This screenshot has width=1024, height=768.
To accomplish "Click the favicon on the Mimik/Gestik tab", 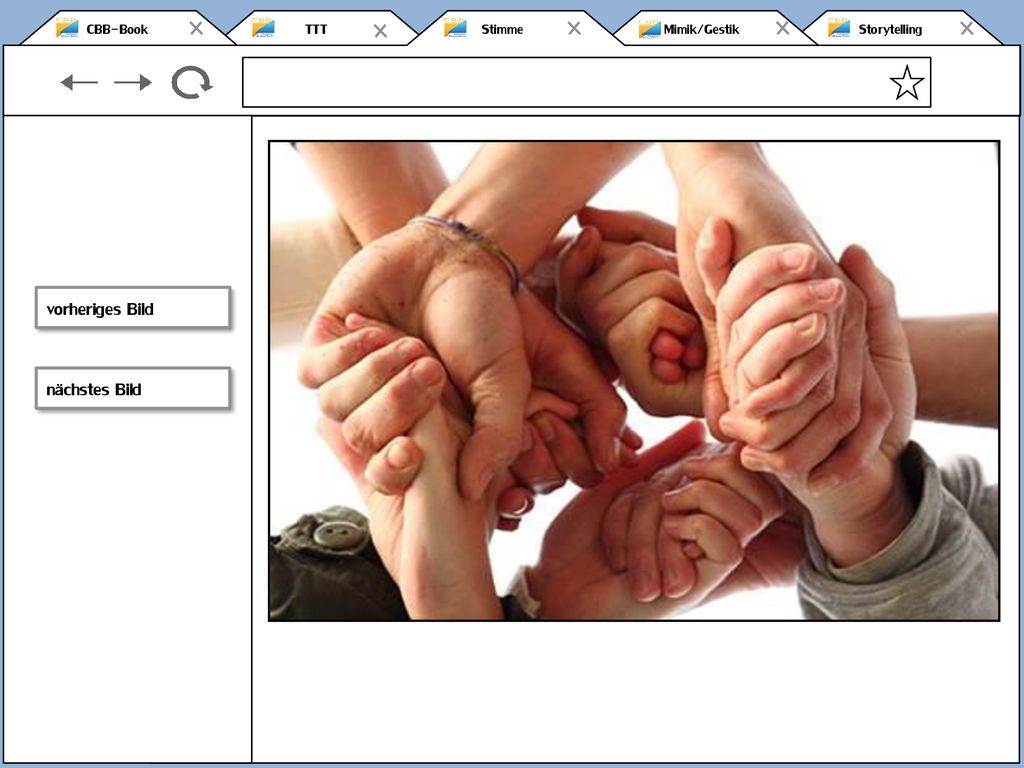I will click(650, 29).
